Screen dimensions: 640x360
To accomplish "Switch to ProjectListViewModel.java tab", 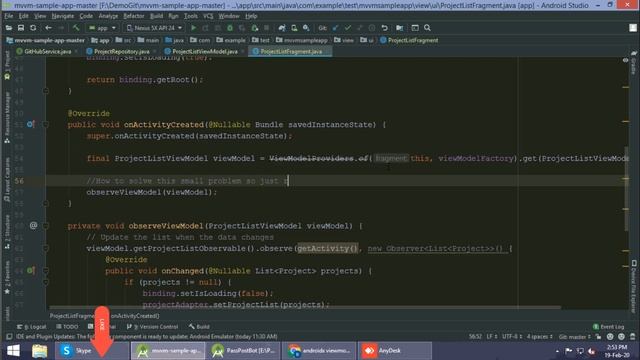I will coord(204,52).
